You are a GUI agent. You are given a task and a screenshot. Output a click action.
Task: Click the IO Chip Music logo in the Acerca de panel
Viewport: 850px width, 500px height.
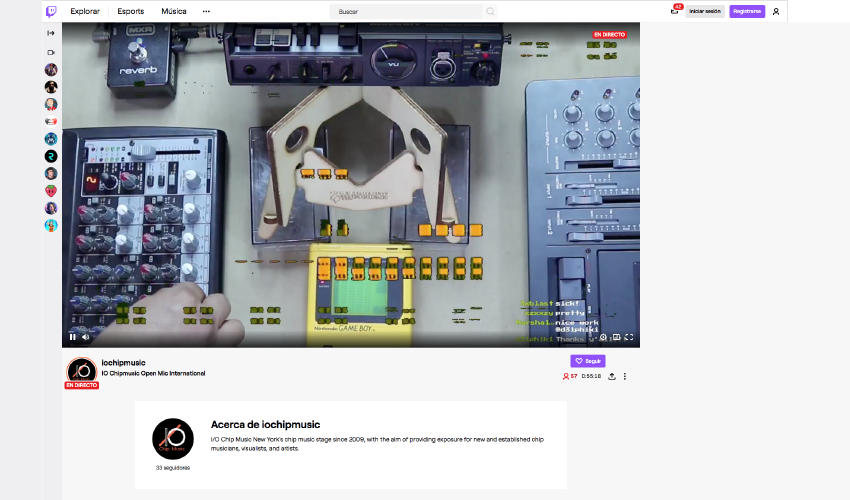coord(172,439)
